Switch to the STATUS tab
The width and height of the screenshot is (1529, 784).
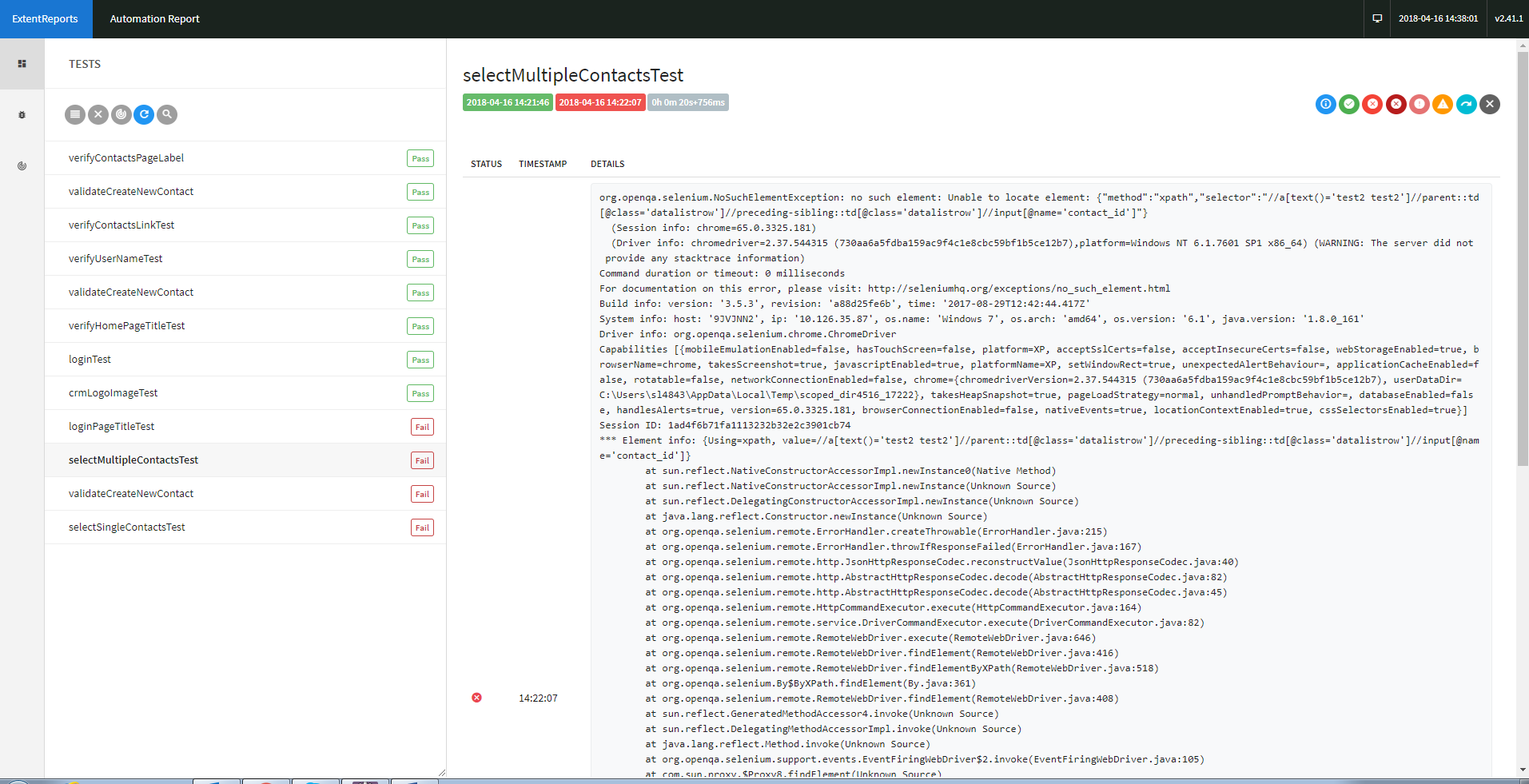point(486,164)
